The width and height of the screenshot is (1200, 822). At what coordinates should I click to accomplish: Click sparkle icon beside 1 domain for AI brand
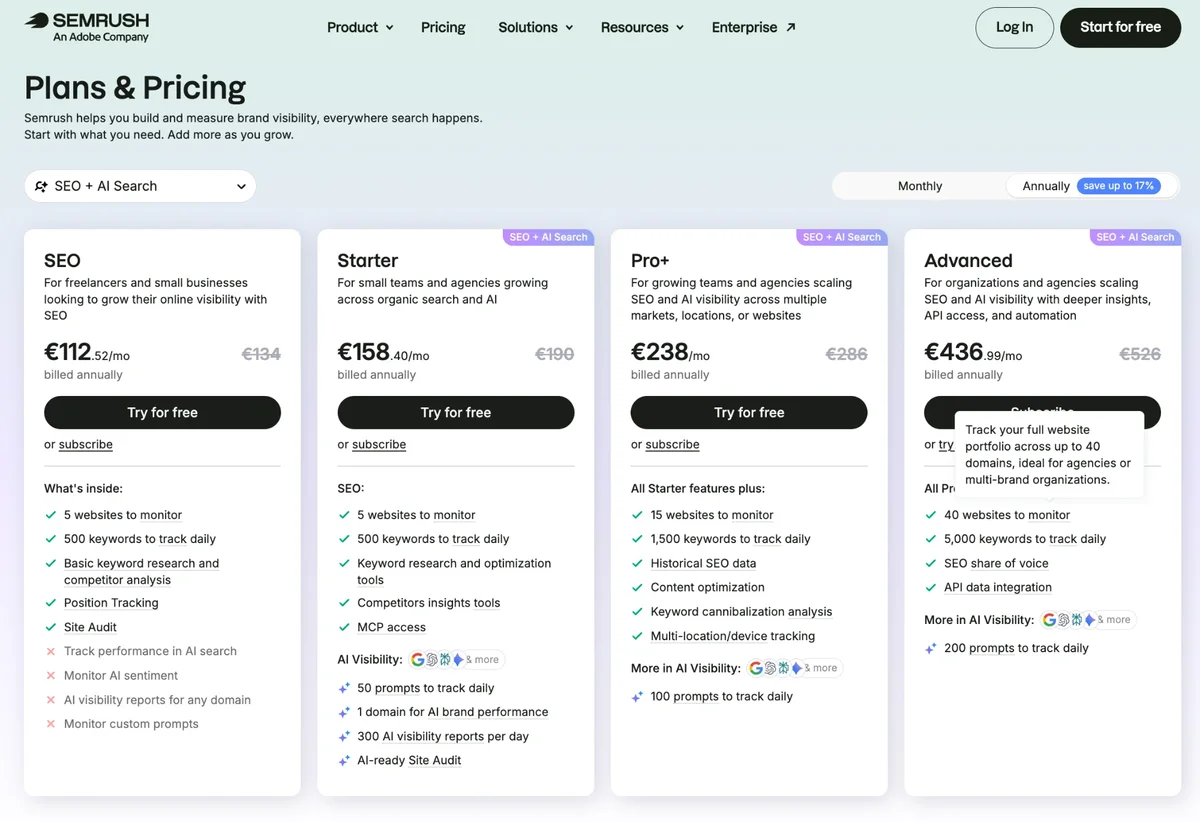tap(343, 712)
